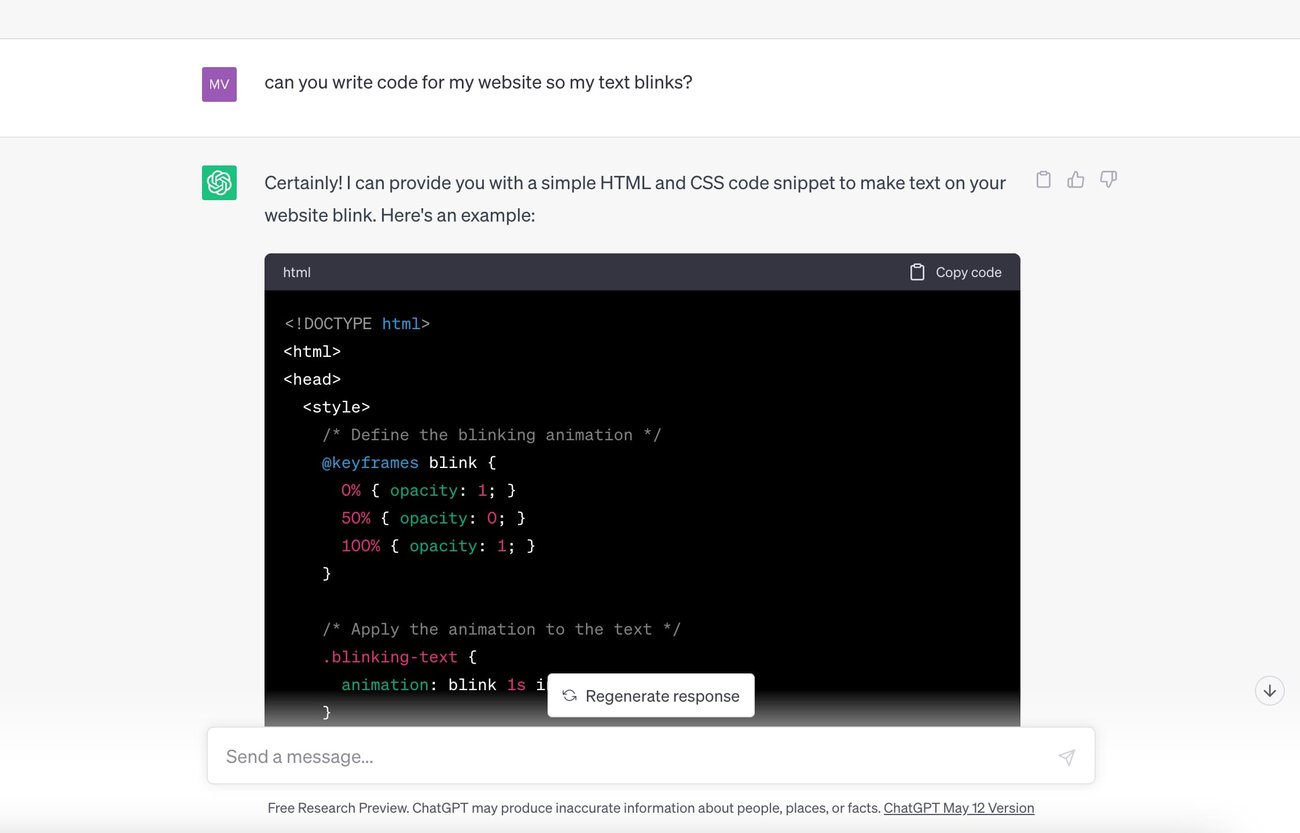Click the ChatGPT green avatar logo
The image size is (1300, 833).
pyautogui.click(x=219, y=183)
